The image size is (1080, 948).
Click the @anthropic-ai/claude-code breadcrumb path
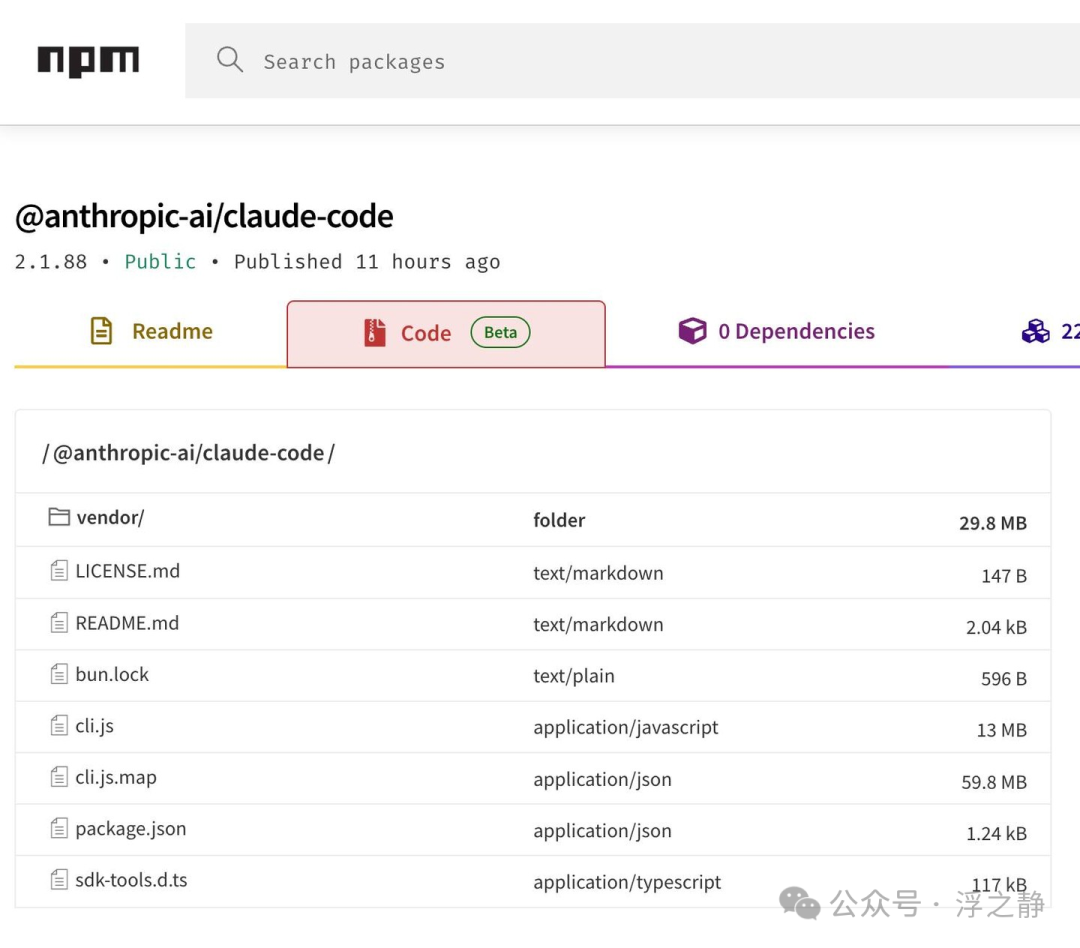tap(188, 453)
